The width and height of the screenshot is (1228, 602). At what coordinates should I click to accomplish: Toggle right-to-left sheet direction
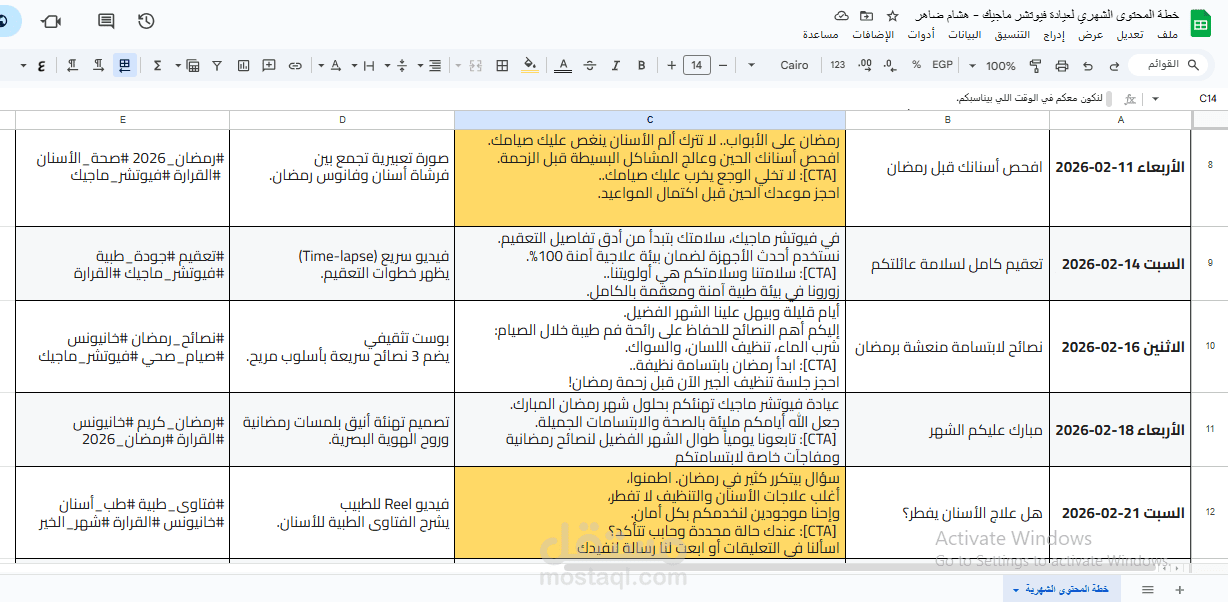click(125, 66)
